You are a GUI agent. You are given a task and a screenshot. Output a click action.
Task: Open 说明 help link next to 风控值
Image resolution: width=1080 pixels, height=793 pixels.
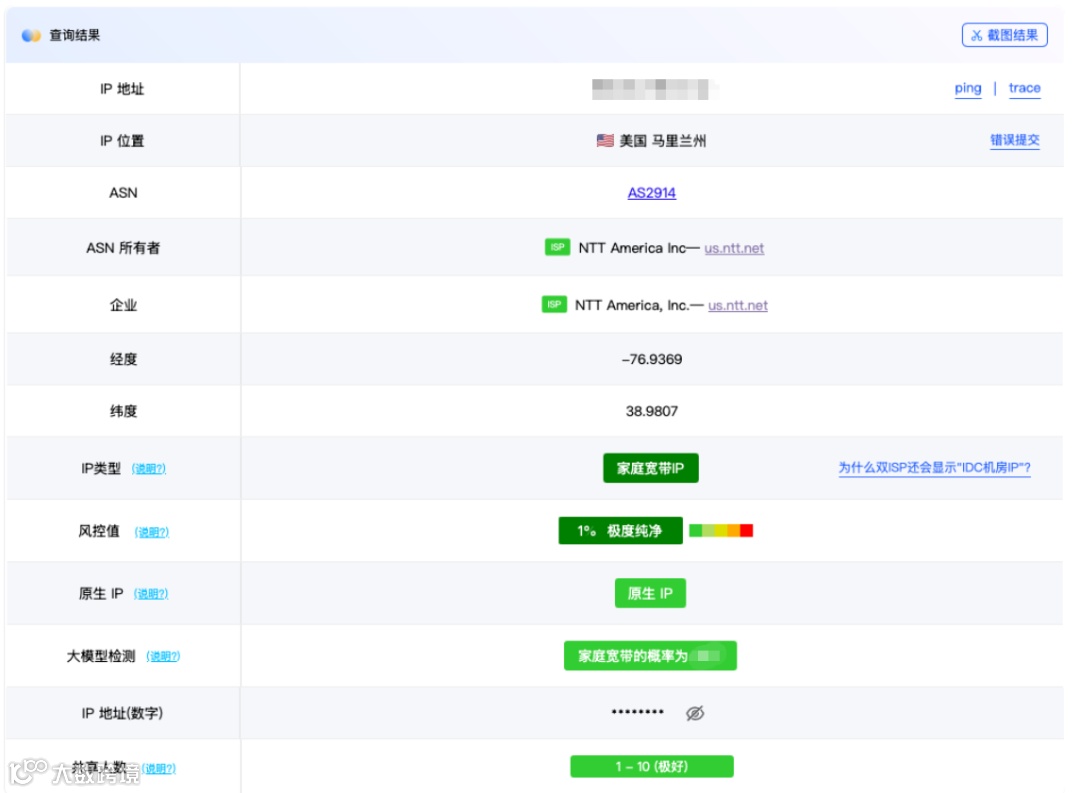(x=152, y=532)
